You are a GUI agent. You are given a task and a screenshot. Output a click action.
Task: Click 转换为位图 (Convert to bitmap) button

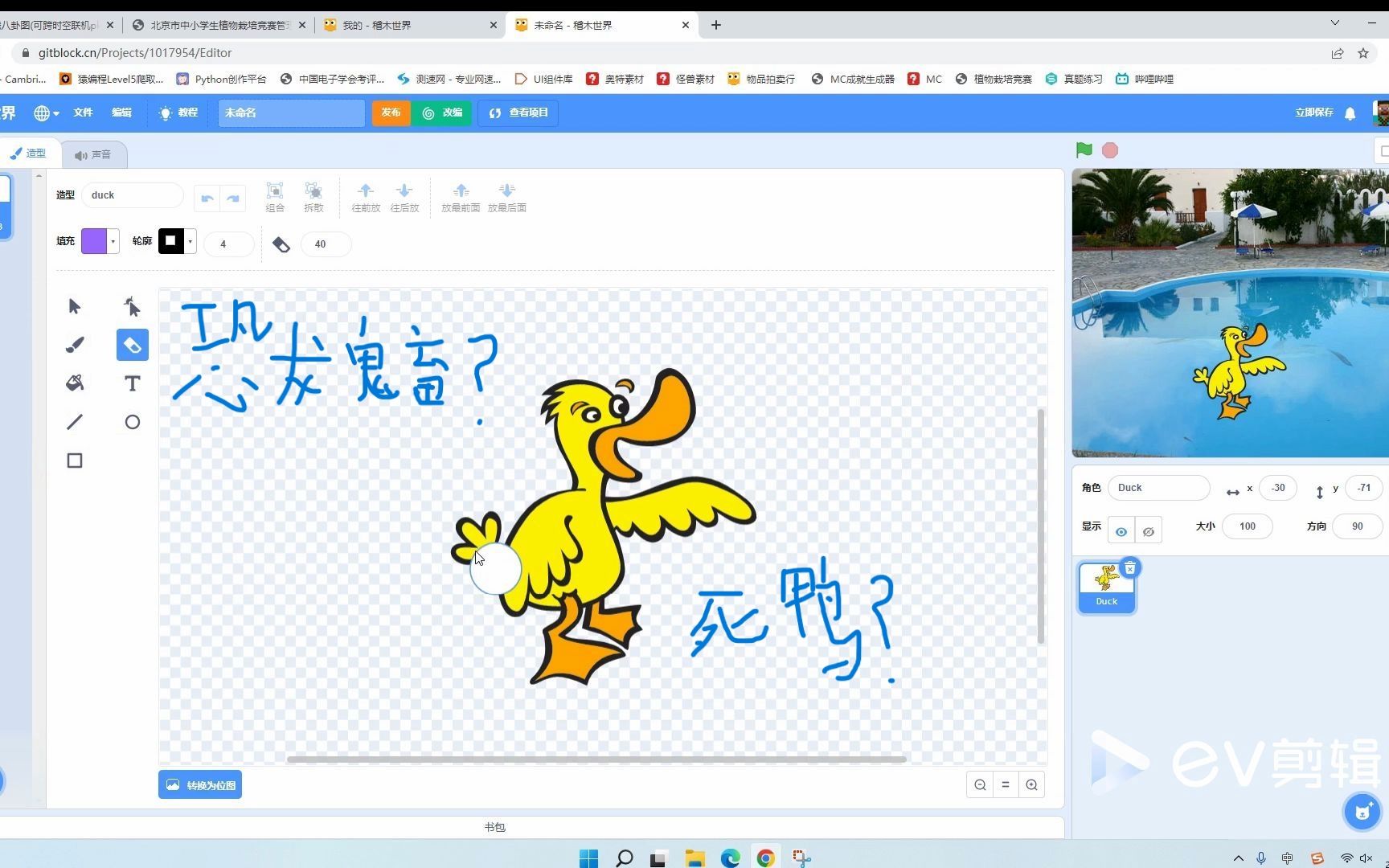tap(200, 785)
